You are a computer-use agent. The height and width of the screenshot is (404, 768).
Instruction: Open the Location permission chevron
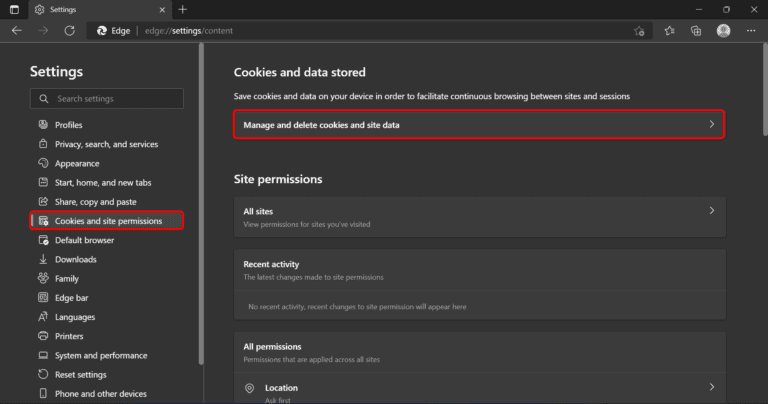(x=711, y=387)
